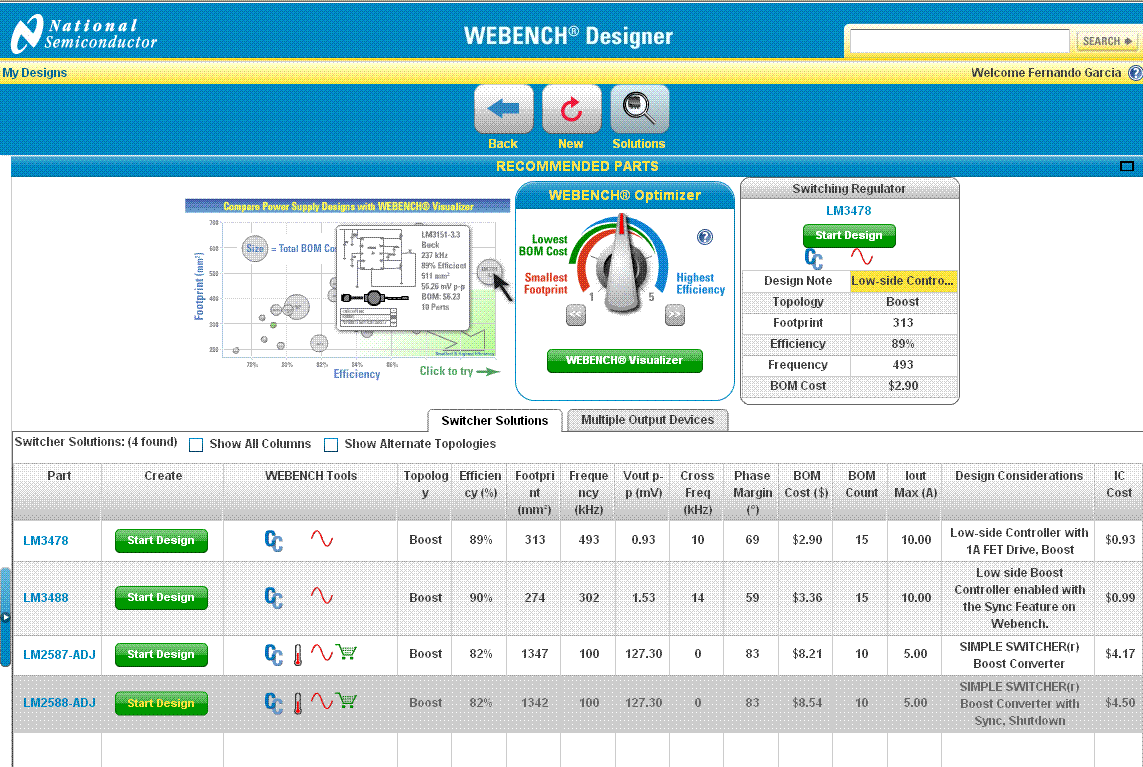
Task: Open thermal thermometer icon for LM2588-ADJ row
Action: click(x=297, y=704)
